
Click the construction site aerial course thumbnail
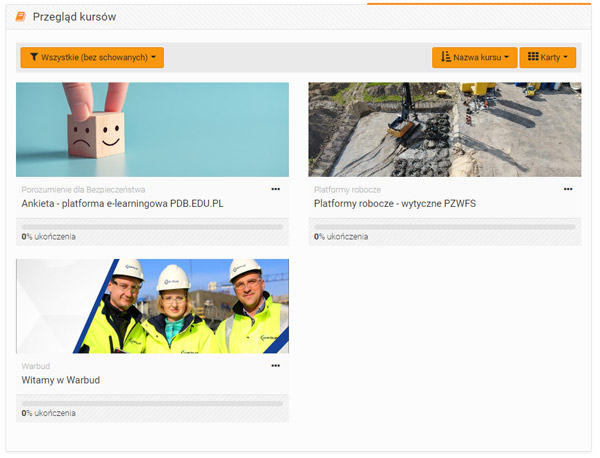[x=445, y=130]
